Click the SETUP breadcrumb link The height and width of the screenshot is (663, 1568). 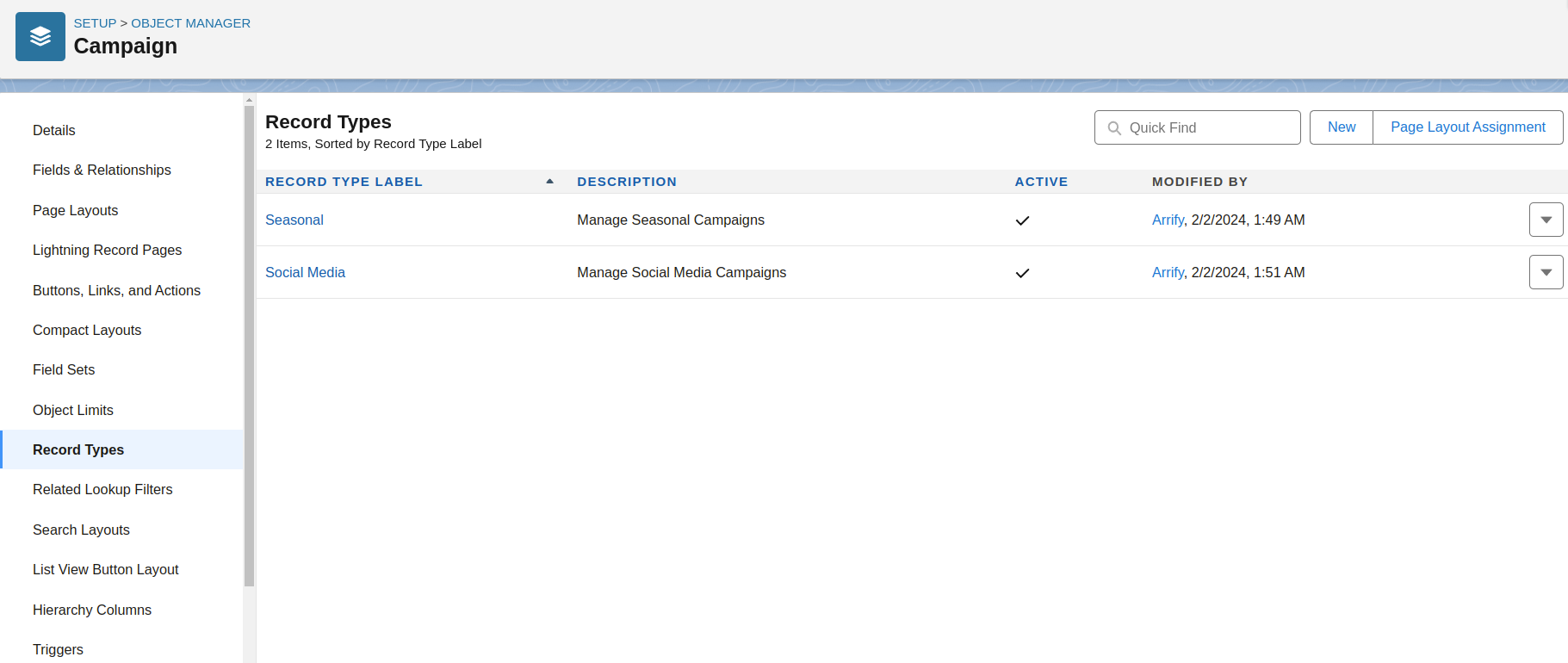coord(95,23)
